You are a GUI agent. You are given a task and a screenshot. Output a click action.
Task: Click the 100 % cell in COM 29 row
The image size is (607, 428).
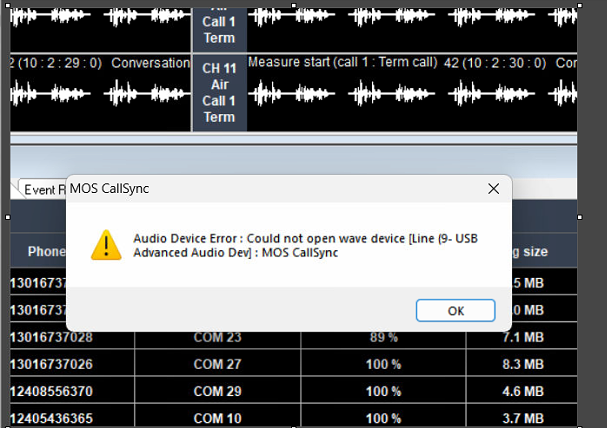click(x=384, y=391)
